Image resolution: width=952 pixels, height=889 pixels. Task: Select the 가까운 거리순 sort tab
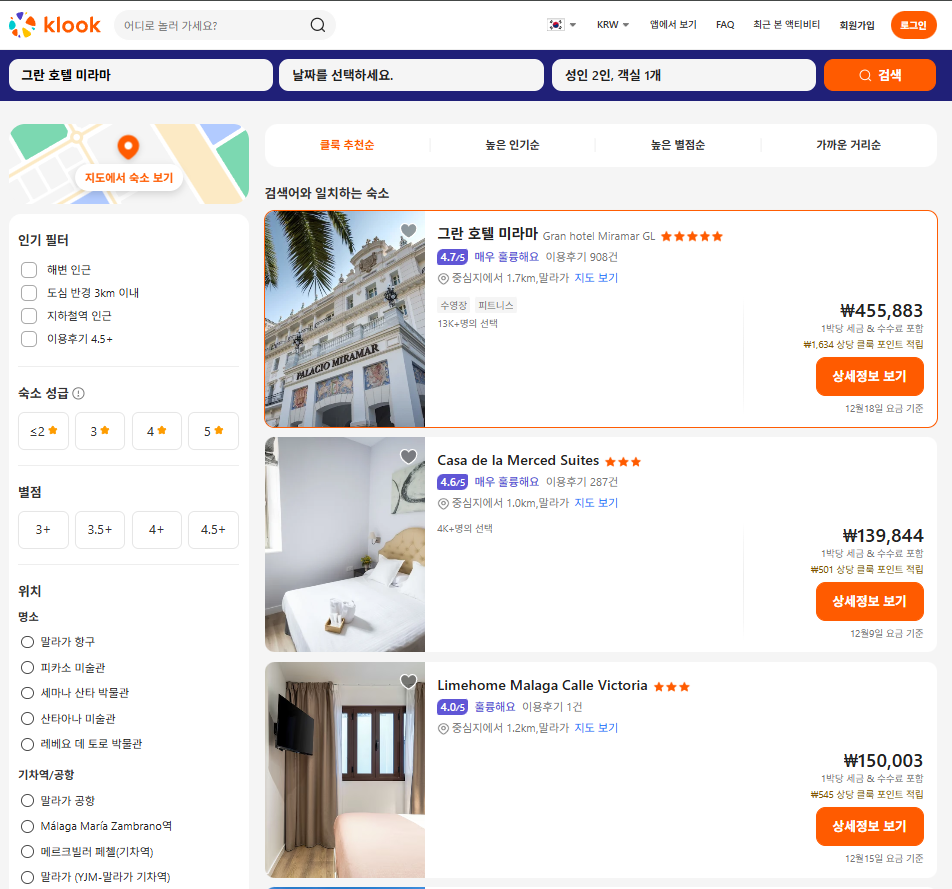(848, 145)
